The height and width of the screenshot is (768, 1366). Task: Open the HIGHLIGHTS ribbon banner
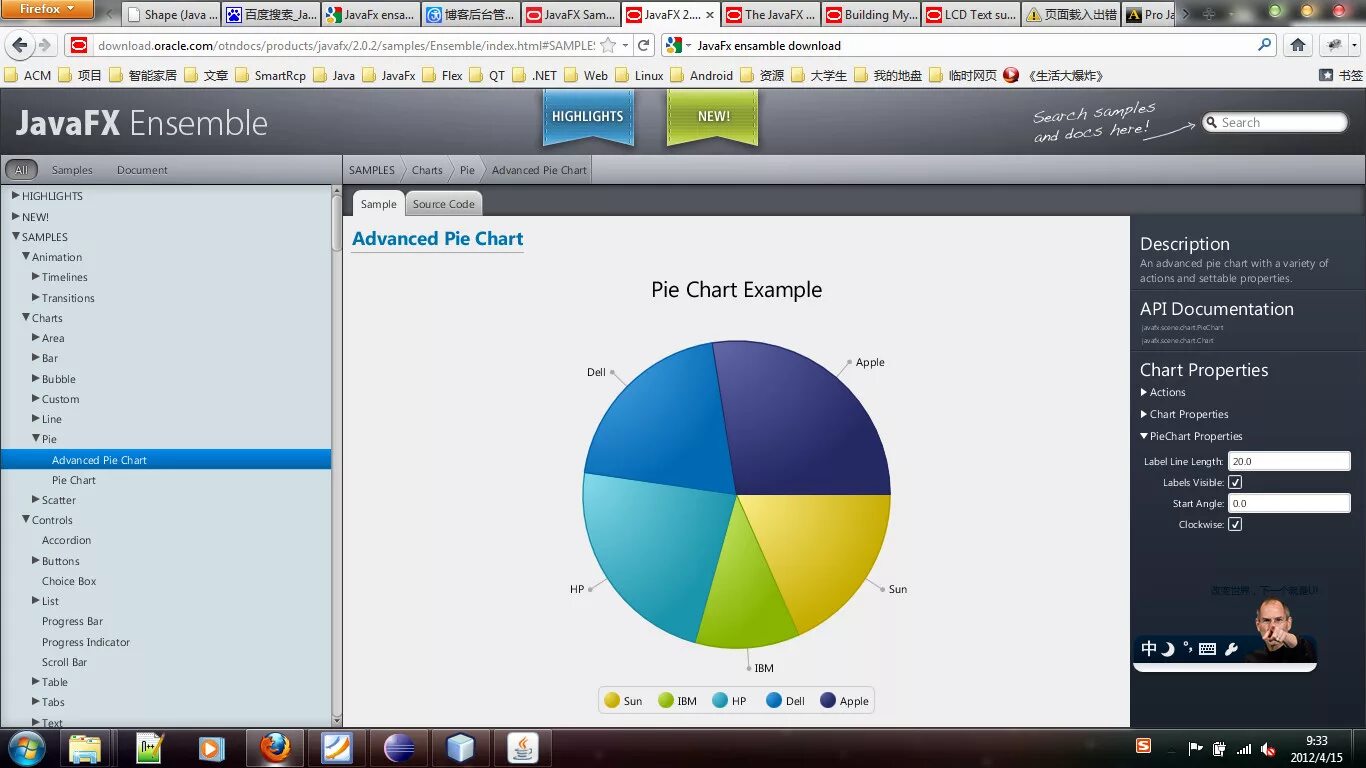pos(588,117)
